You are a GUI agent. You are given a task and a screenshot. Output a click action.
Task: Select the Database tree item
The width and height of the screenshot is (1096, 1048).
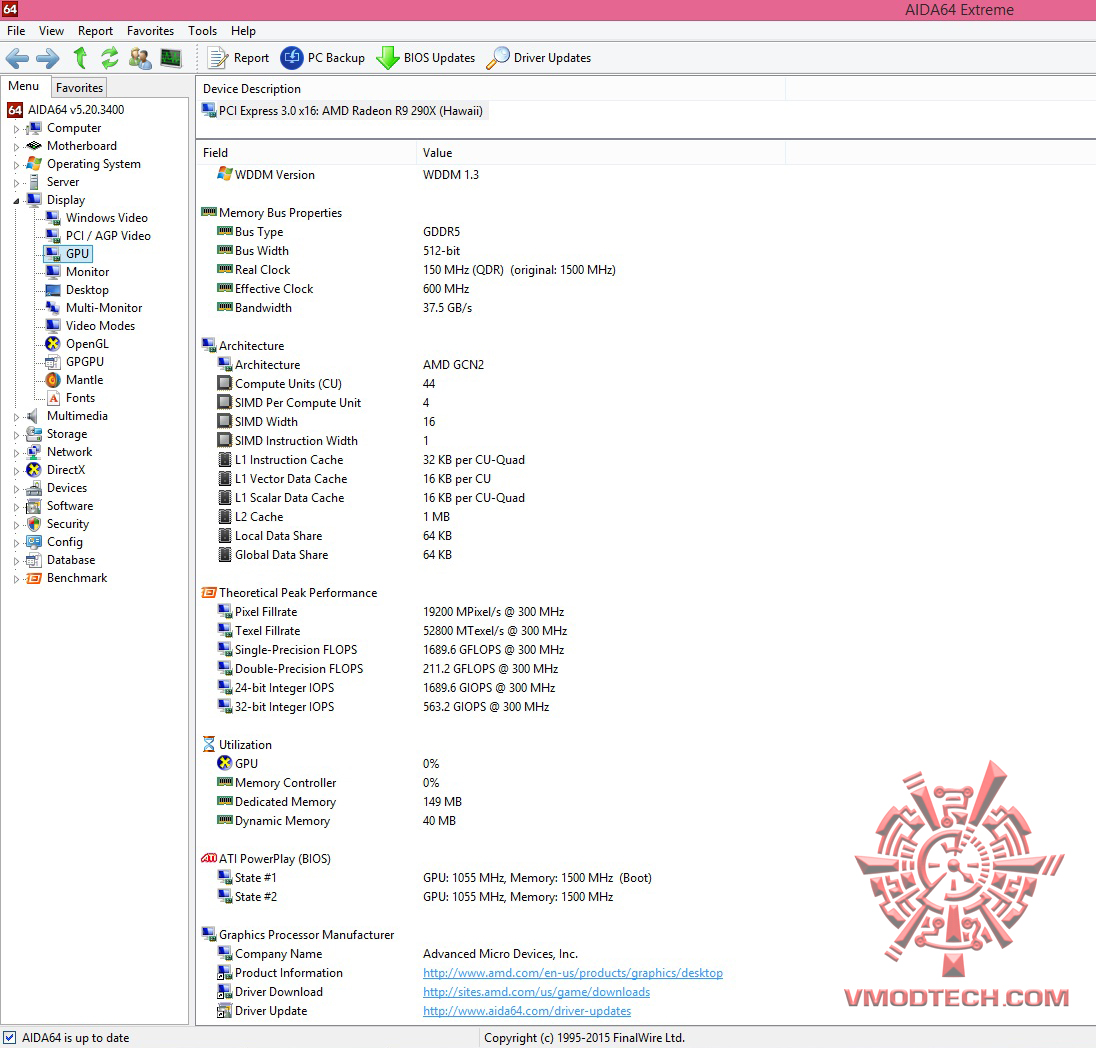click(x=71, y=560)
